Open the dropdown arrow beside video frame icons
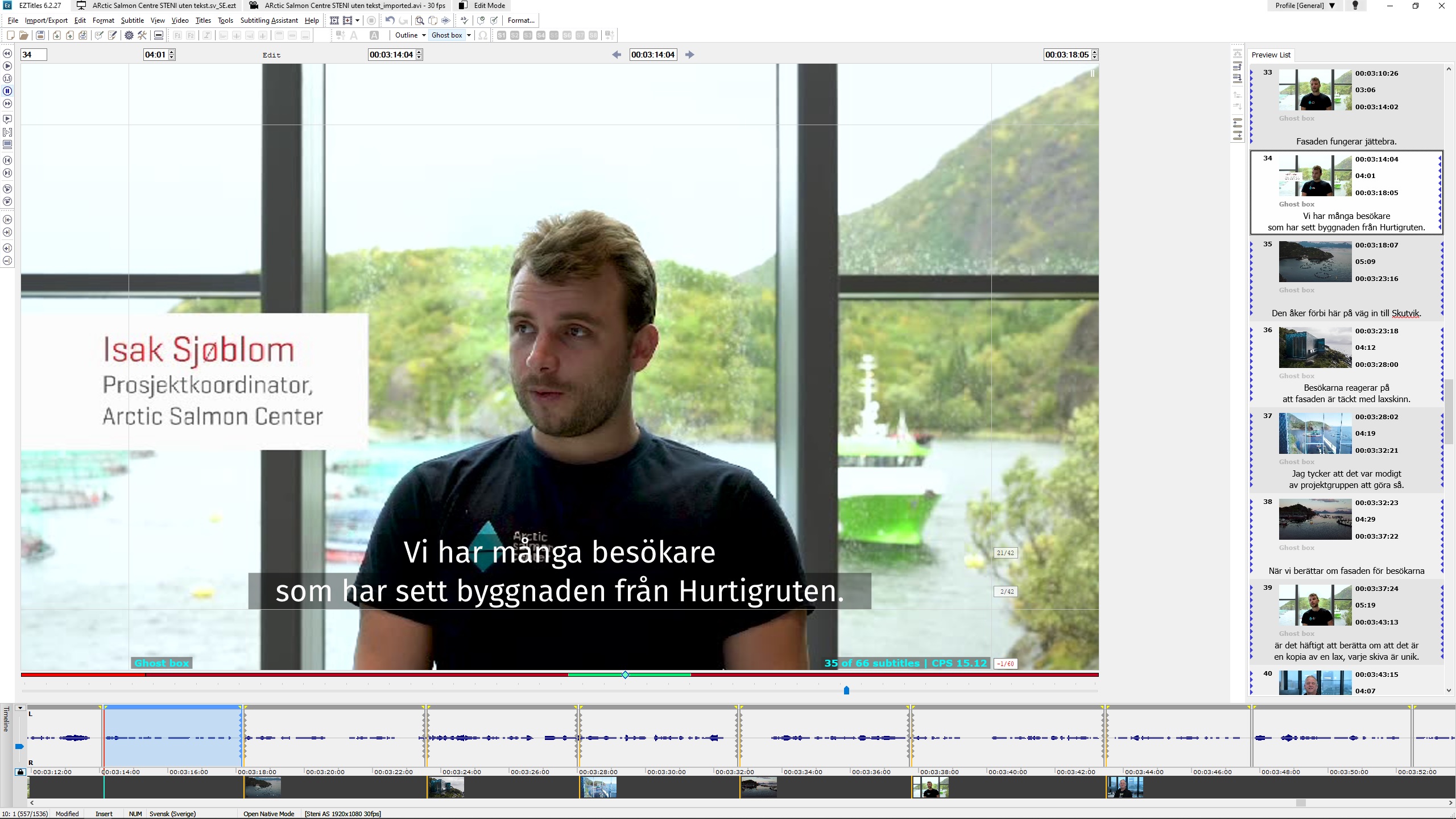Image resolution: width=1456 pixels, height=819 pixels. pos(357,20)
